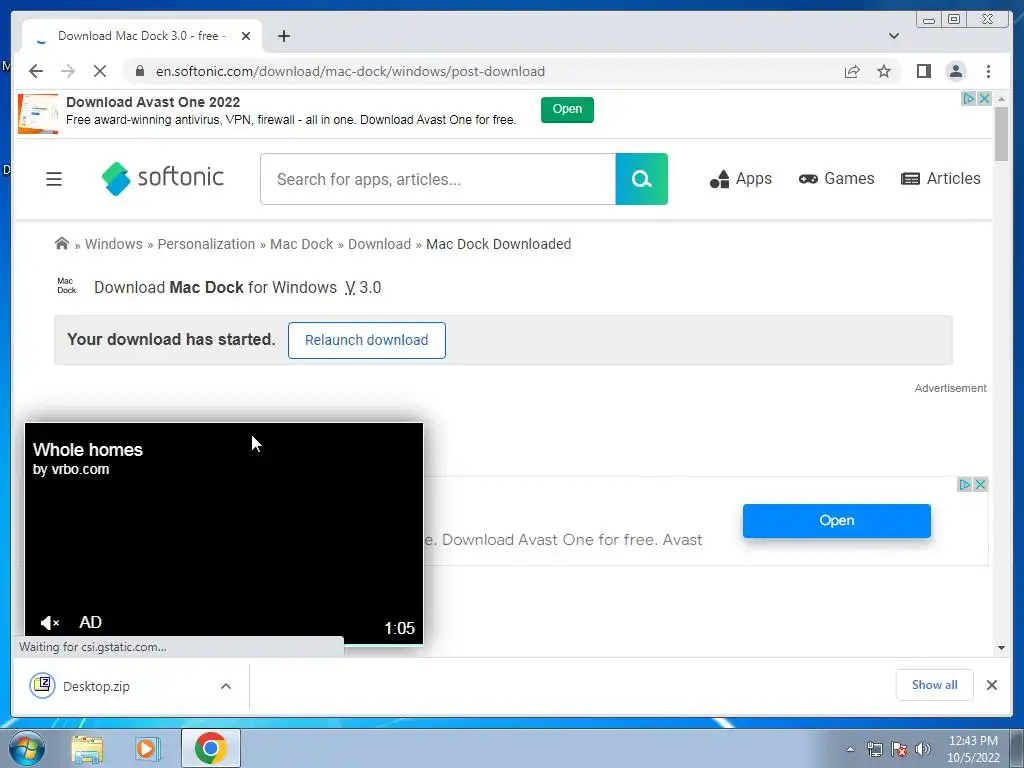Click the home breadcrumb icon
This screenshot has width=1024, height=768.
(x=61, y=244)
